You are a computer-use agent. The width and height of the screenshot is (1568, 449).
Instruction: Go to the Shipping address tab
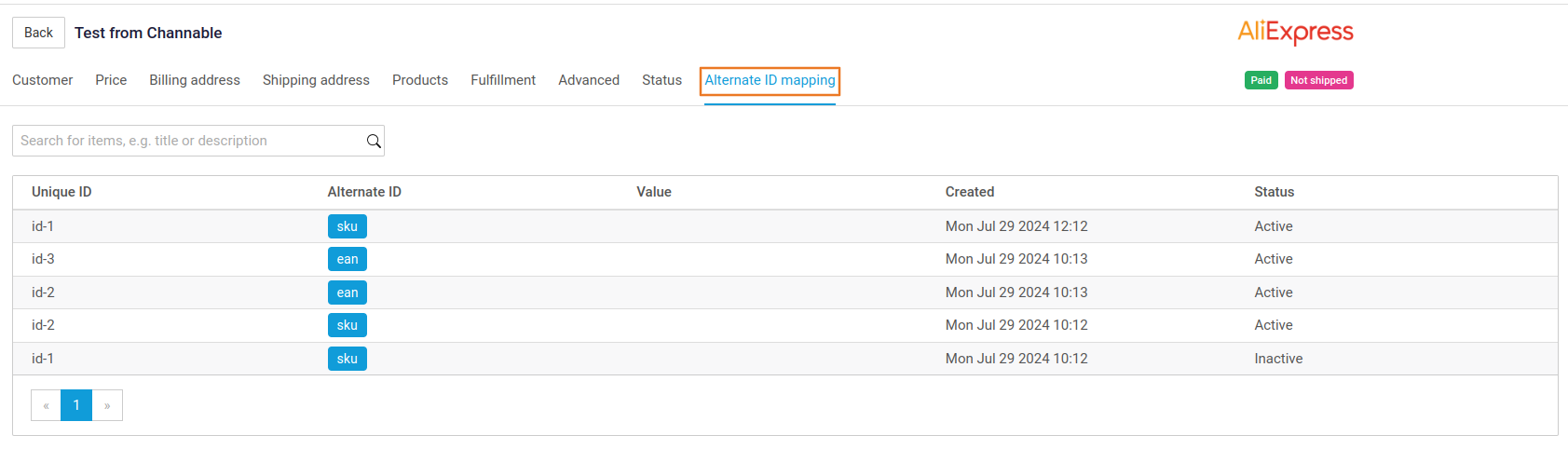pos(316,80)
